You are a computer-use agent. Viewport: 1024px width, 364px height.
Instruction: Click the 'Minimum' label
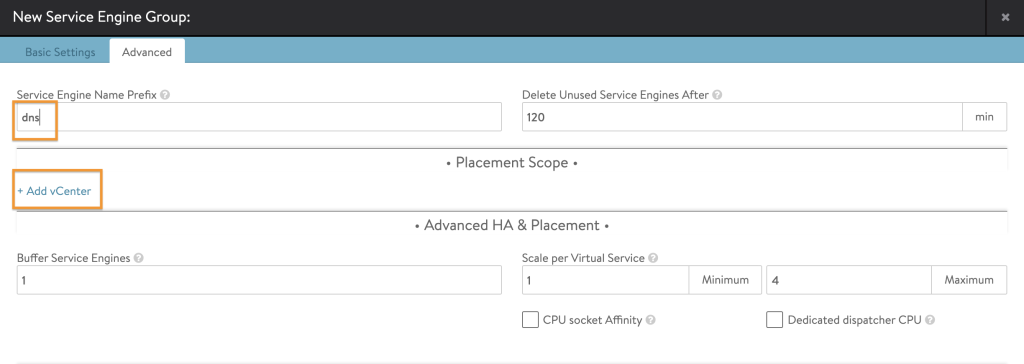(725, 280)
